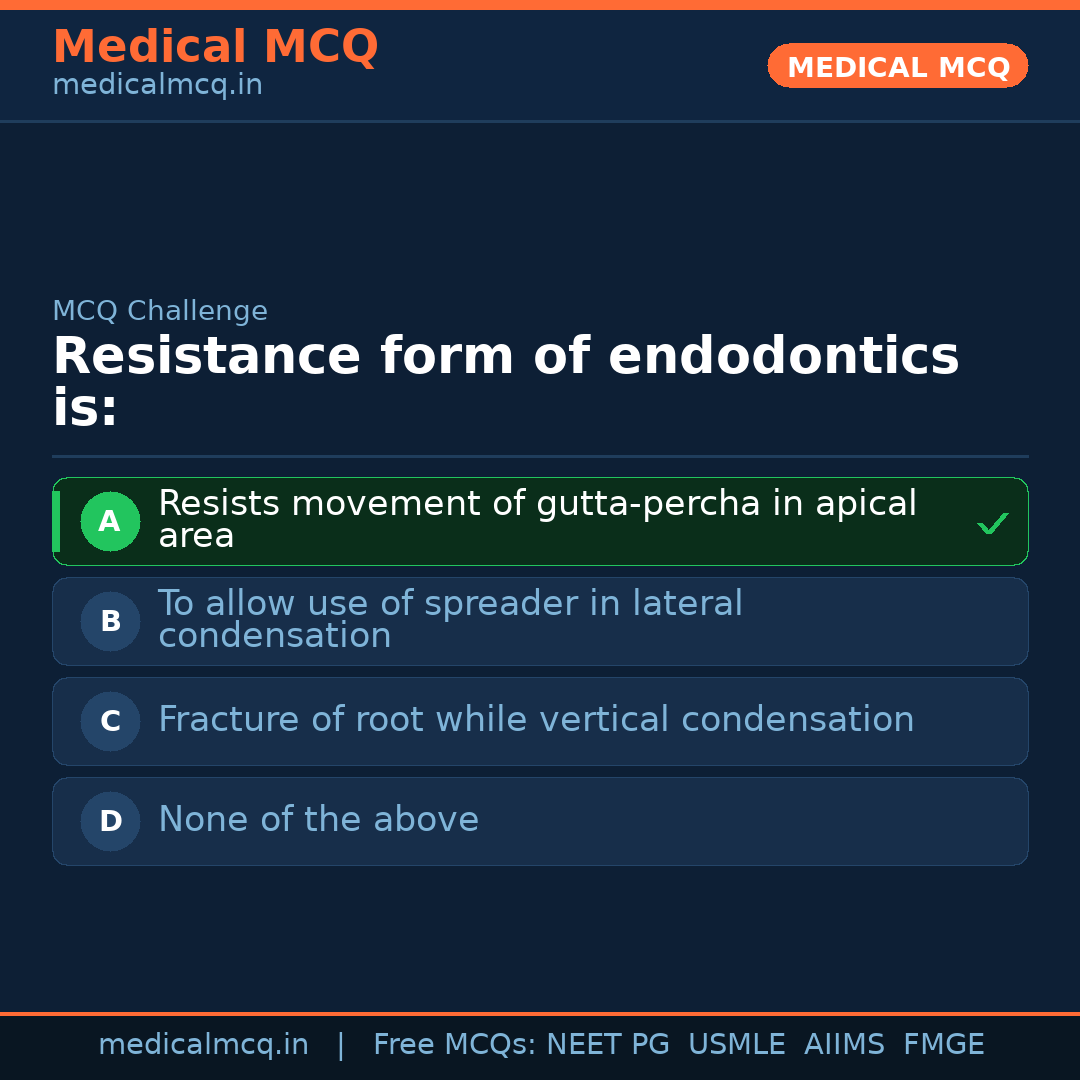This screenshot has width=1080, height=1080.
Task: Click the circle B letter badge
Action: coord(110,622)
